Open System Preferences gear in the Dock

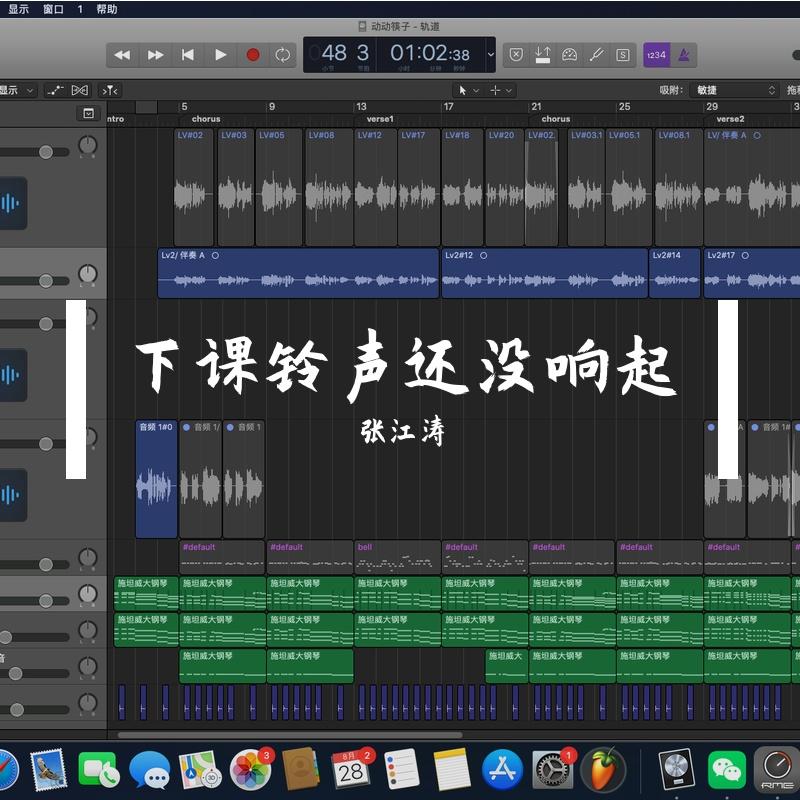click(x=553, y=770)
